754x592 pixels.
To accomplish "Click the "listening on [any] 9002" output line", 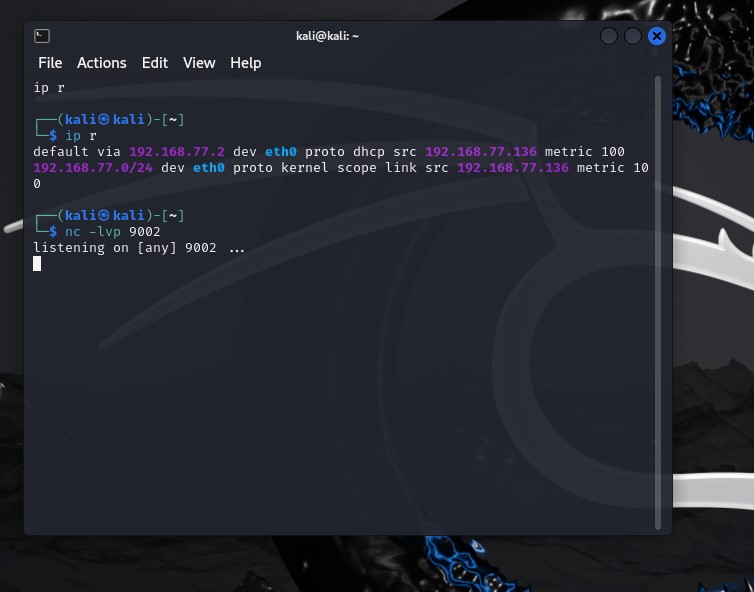I will pos(125,247).
